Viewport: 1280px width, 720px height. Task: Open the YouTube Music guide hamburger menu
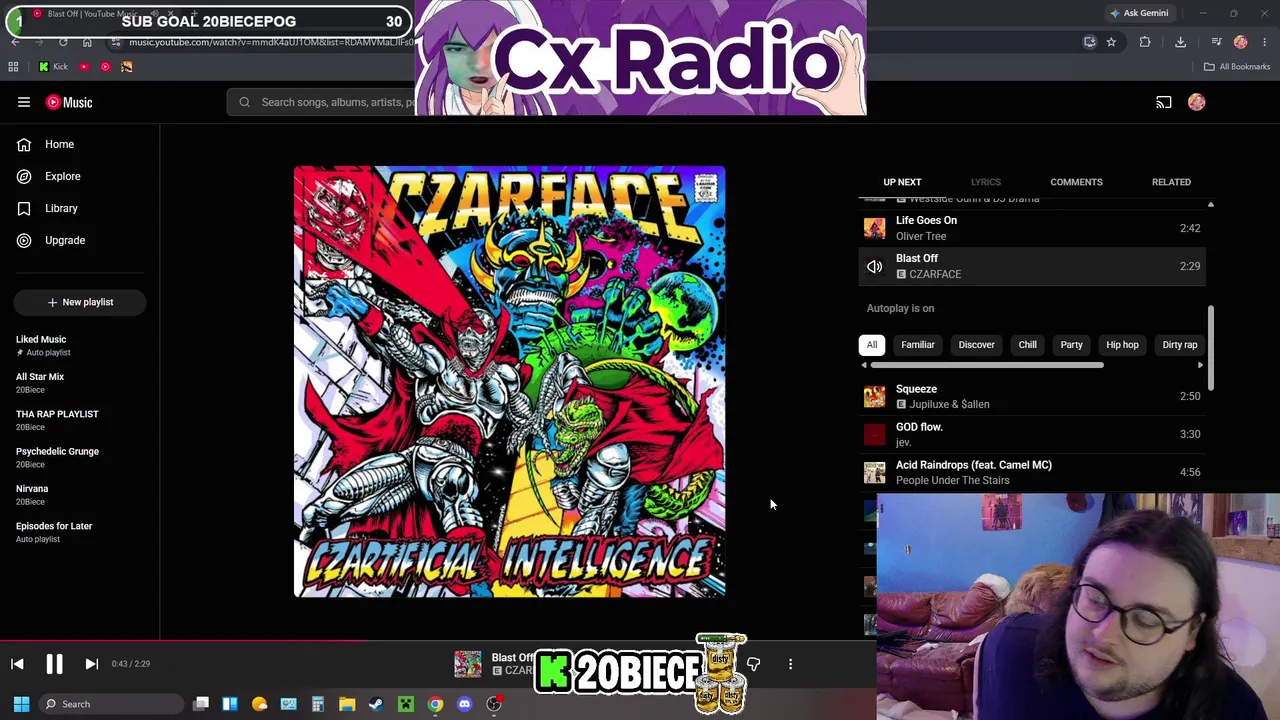[x=24, y=102]
